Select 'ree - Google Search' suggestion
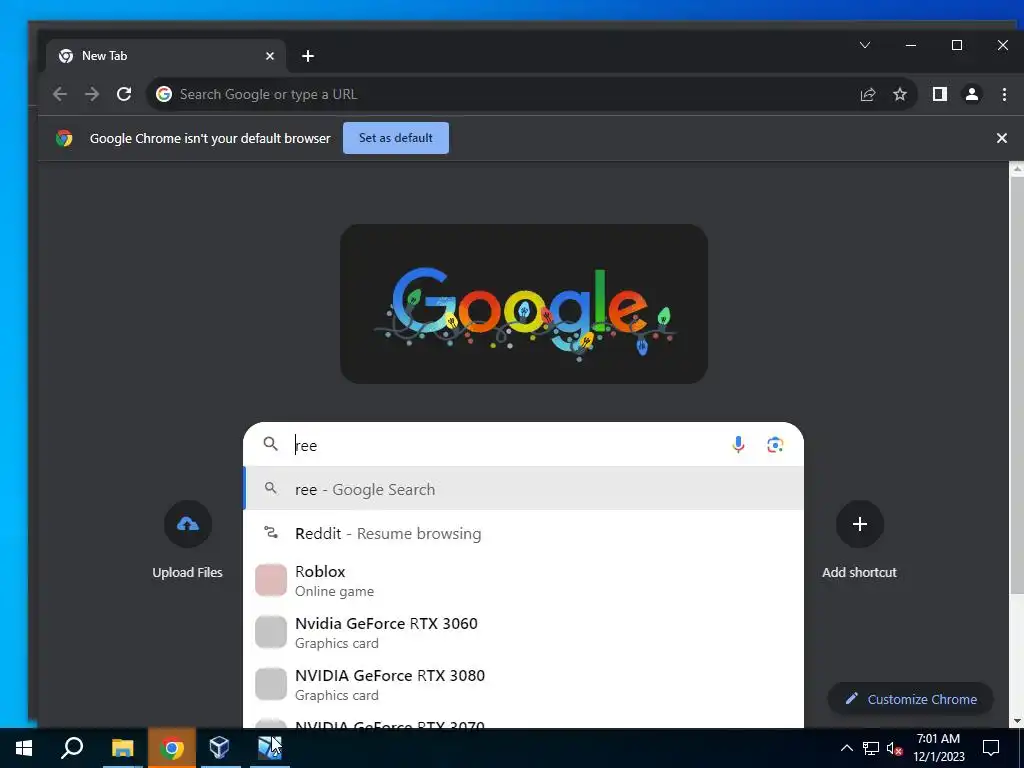The height and width of the screenshot is (768, 1024). (523, 489)
